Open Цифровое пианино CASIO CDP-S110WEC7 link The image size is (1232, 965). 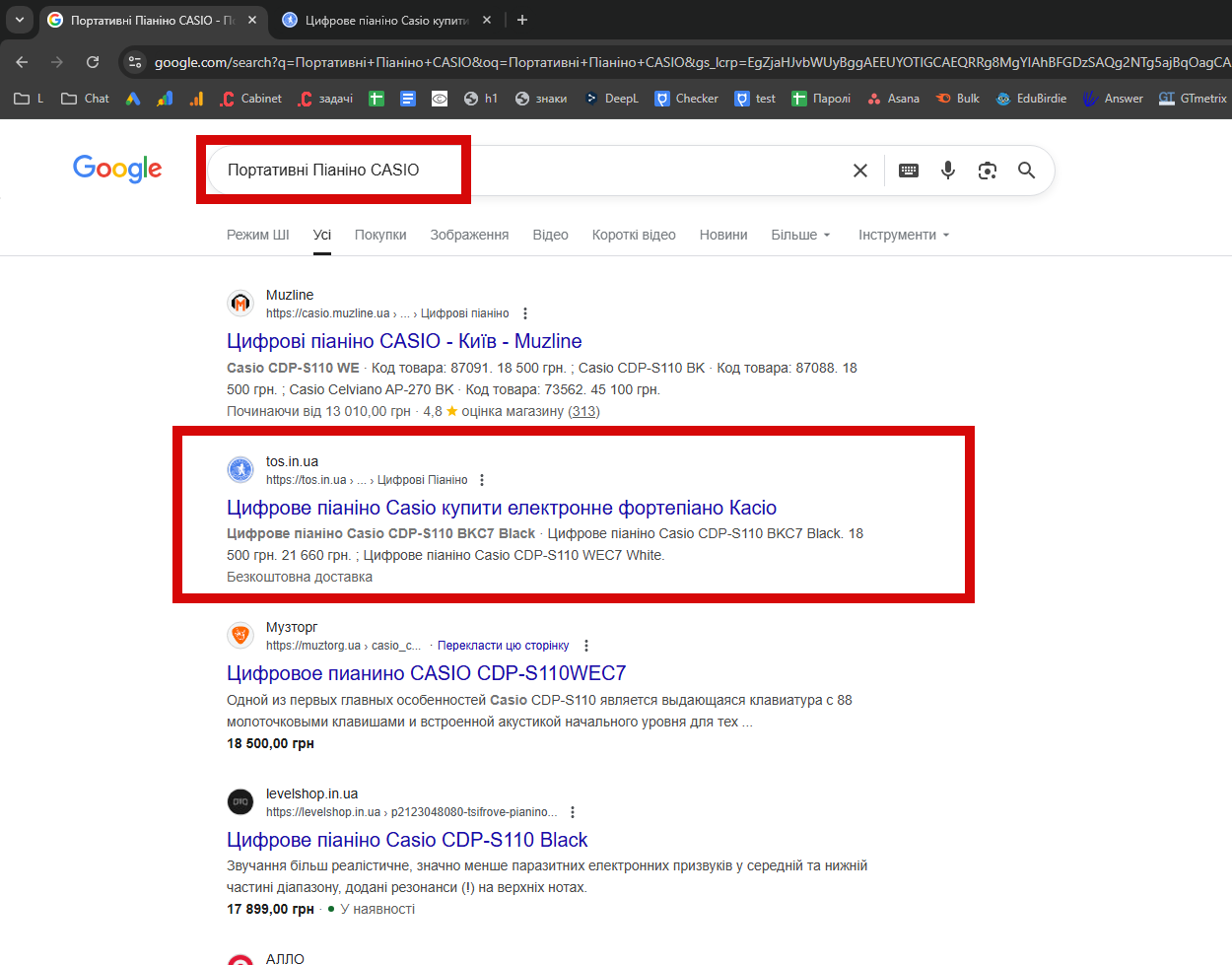(426, 673)
